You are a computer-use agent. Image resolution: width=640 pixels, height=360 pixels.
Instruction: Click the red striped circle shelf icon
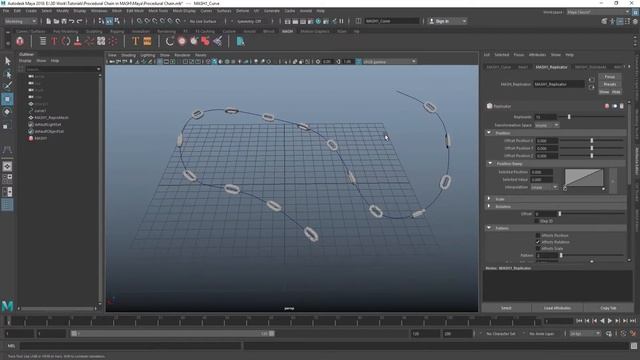pyautogui.click(x=182, y=41)
